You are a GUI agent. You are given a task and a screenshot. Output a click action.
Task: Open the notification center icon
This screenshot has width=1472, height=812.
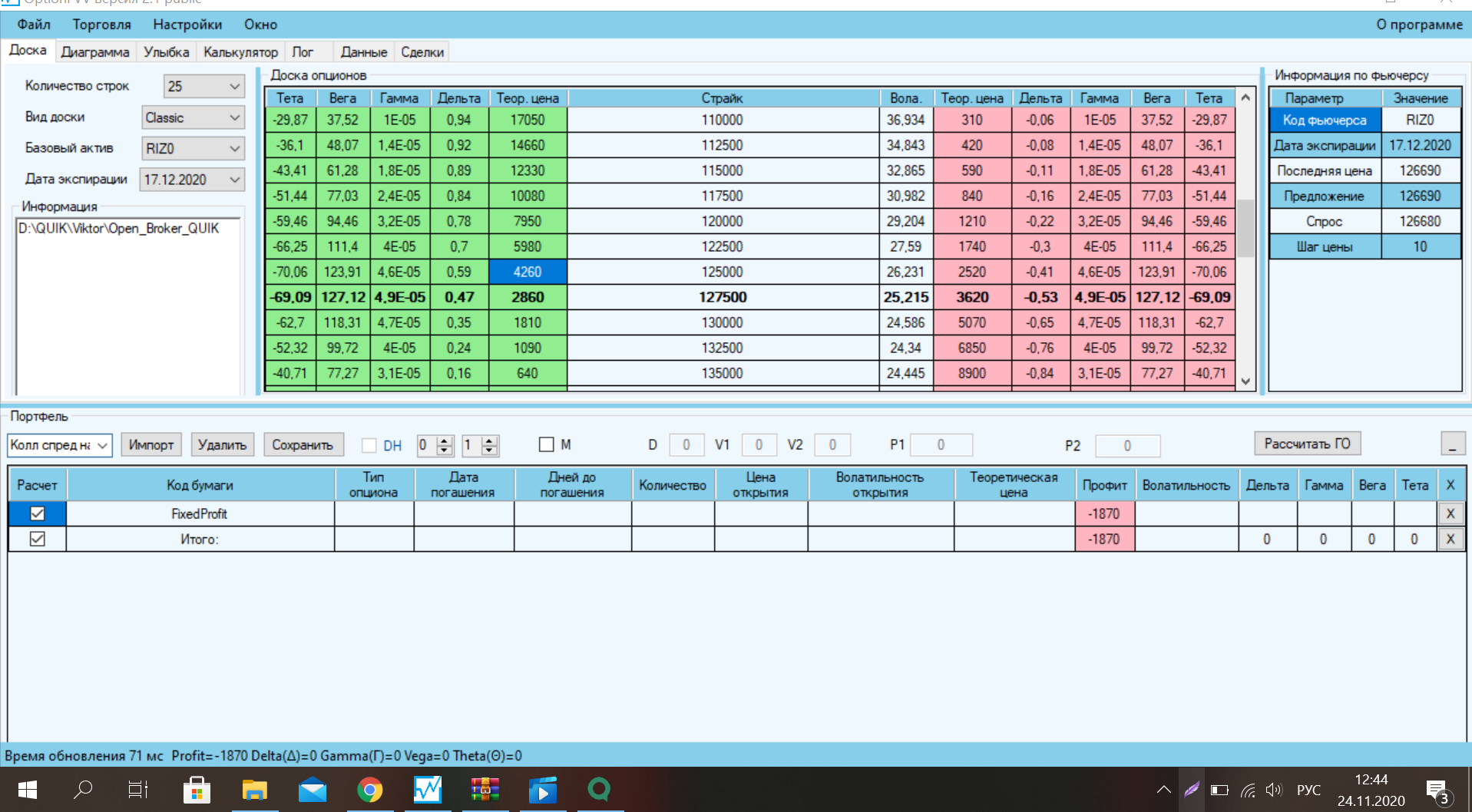tap(1437, 791)
